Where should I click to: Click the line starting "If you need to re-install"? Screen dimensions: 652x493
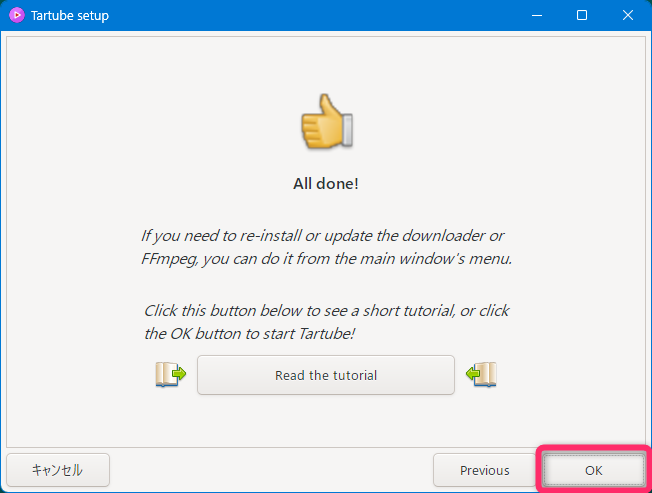(322, 236)
